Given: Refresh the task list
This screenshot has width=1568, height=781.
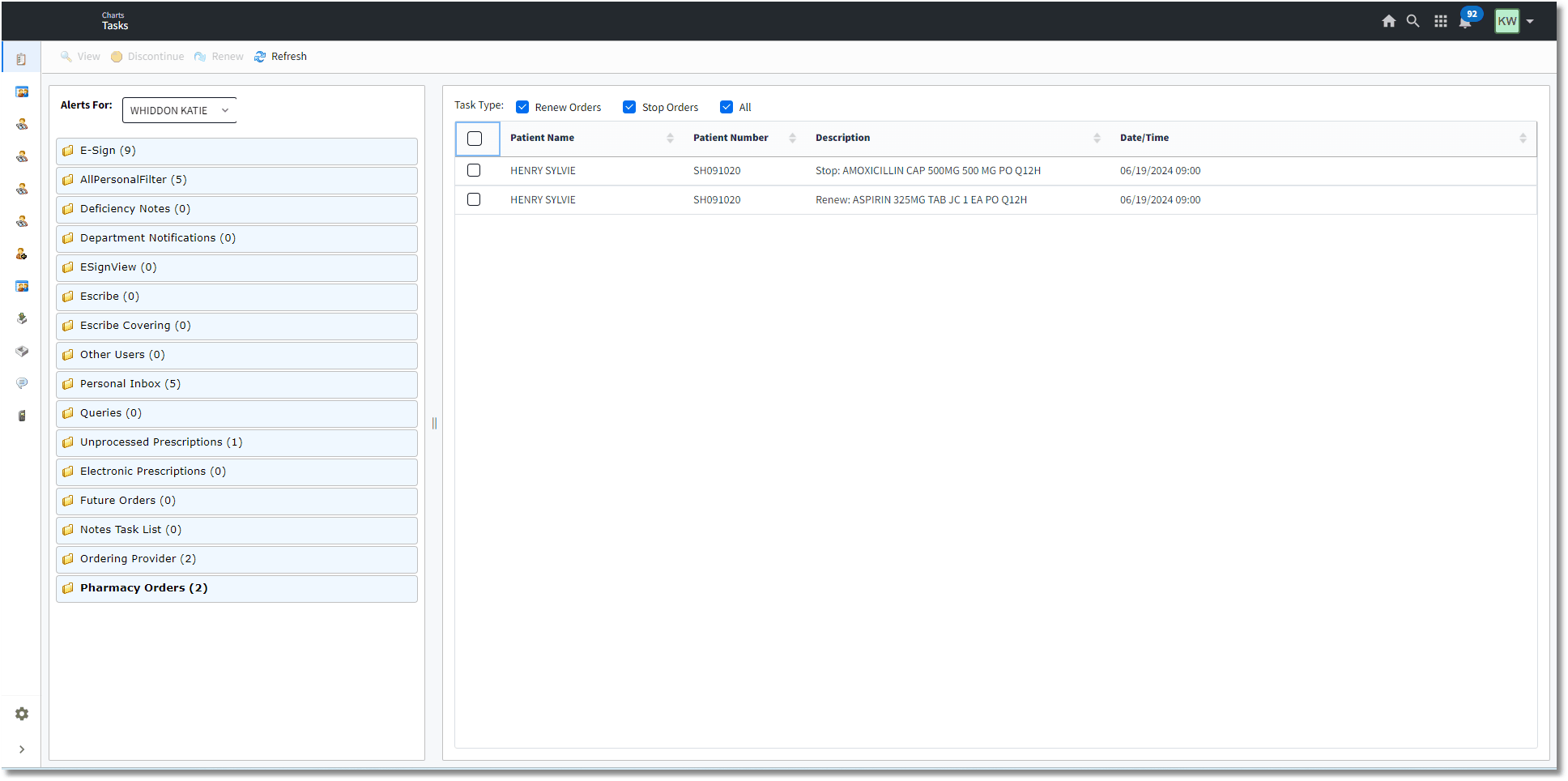Looking at the screenshot, I should [x=280, y=57].
